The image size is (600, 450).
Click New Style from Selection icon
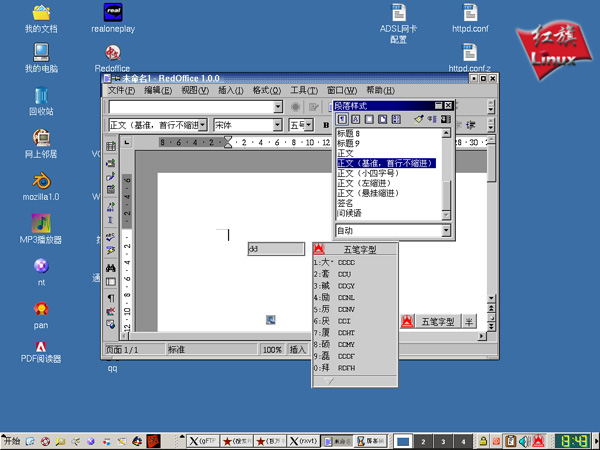point(432,119)
